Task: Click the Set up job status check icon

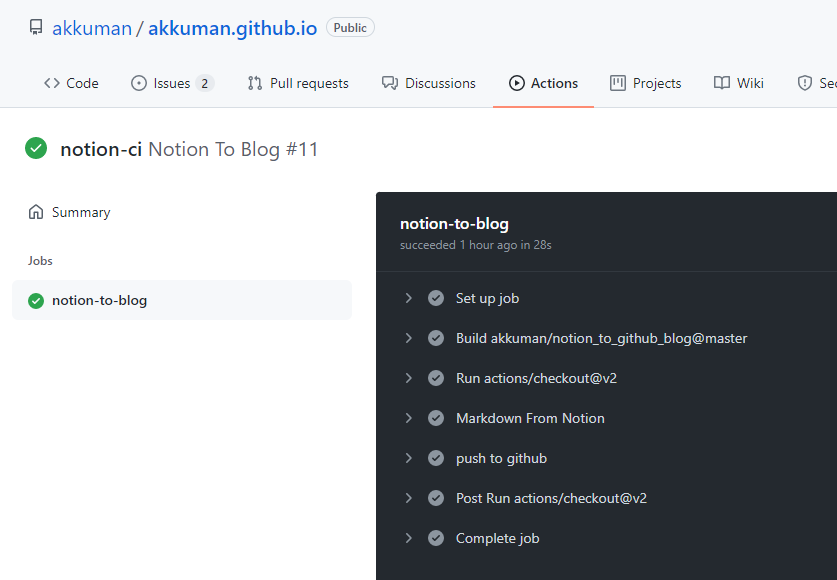Action: click(436, 298)
